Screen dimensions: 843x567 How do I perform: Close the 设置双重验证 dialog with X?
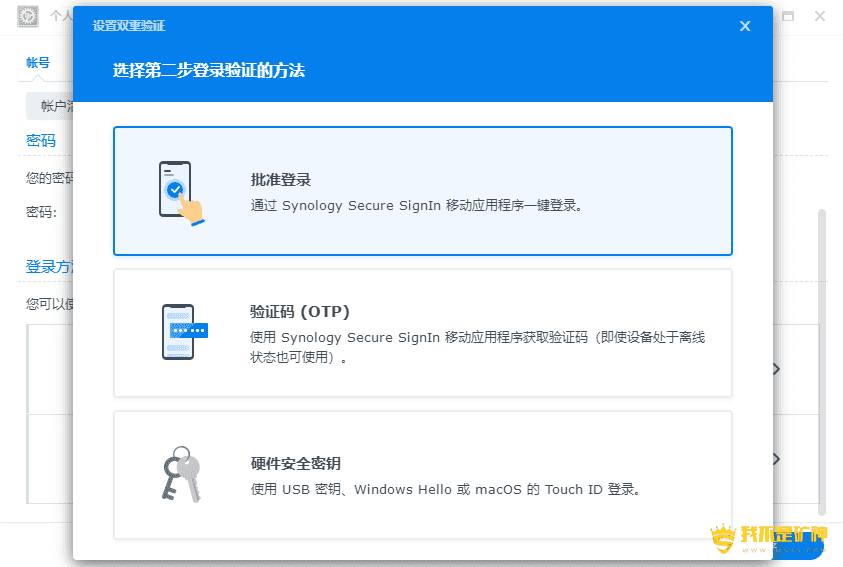click(x=745, y=26)
